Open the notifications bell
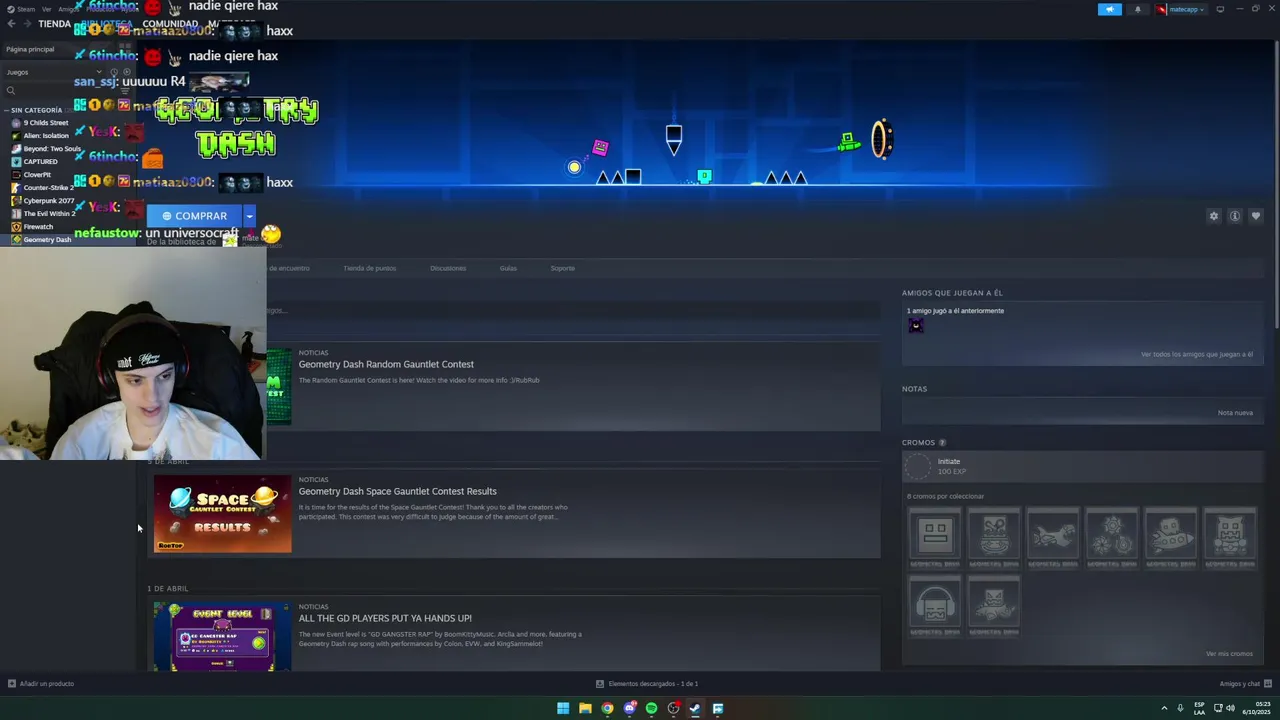Image resolution: width=1280 pixels, height=720 pixels. [x=1137, y=9]
